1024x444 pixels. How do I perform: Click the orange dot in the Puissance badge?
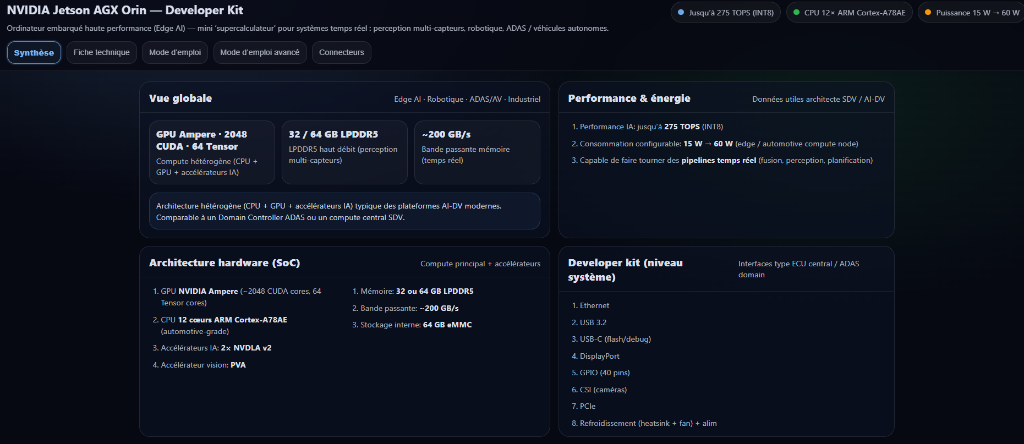tap(928, 12)
